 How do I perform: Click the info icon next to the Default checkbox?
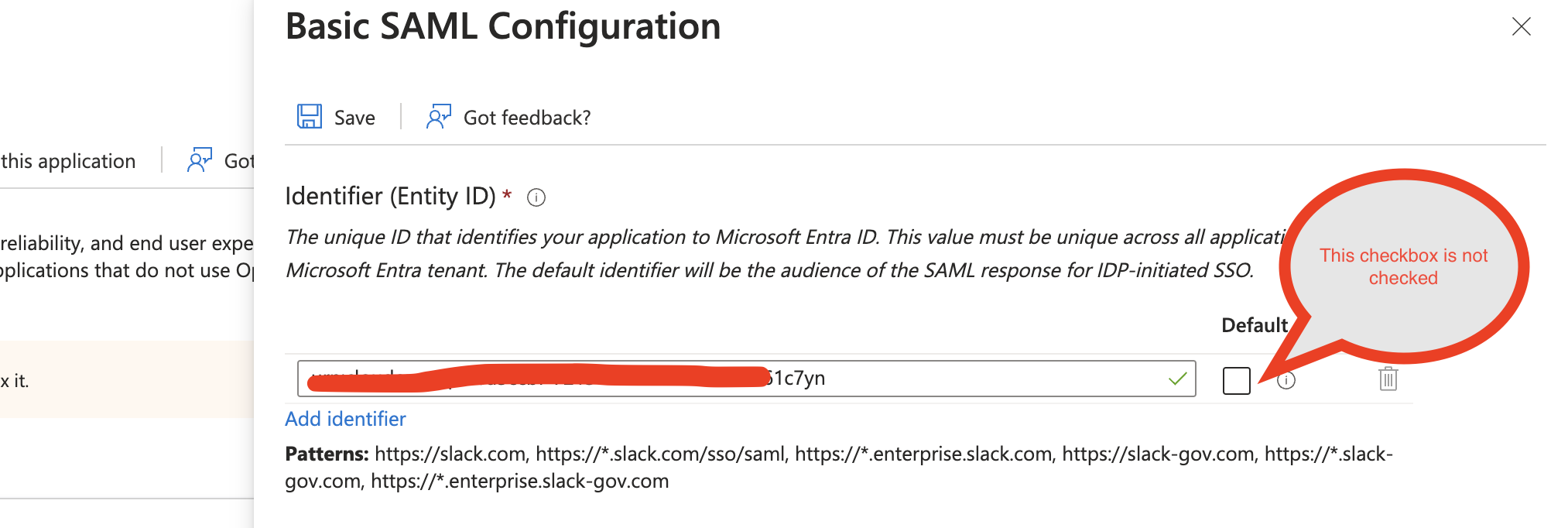coord(1287,380)
